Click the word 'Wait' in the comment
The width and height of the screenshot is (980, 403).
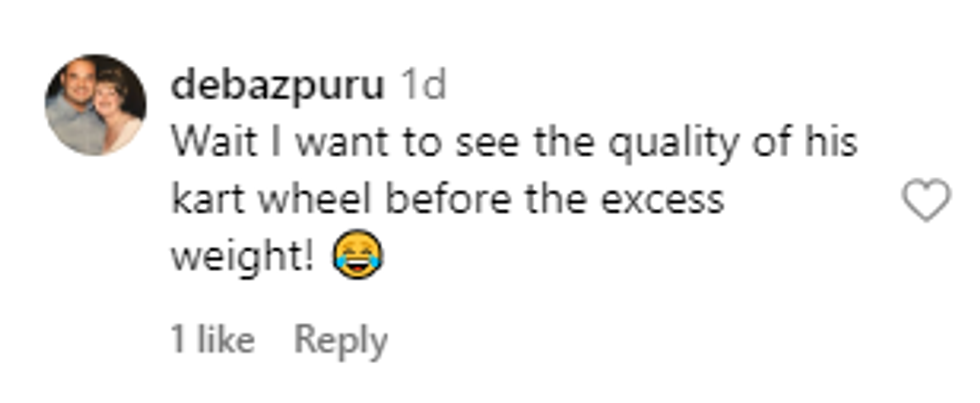pos(214,143)
